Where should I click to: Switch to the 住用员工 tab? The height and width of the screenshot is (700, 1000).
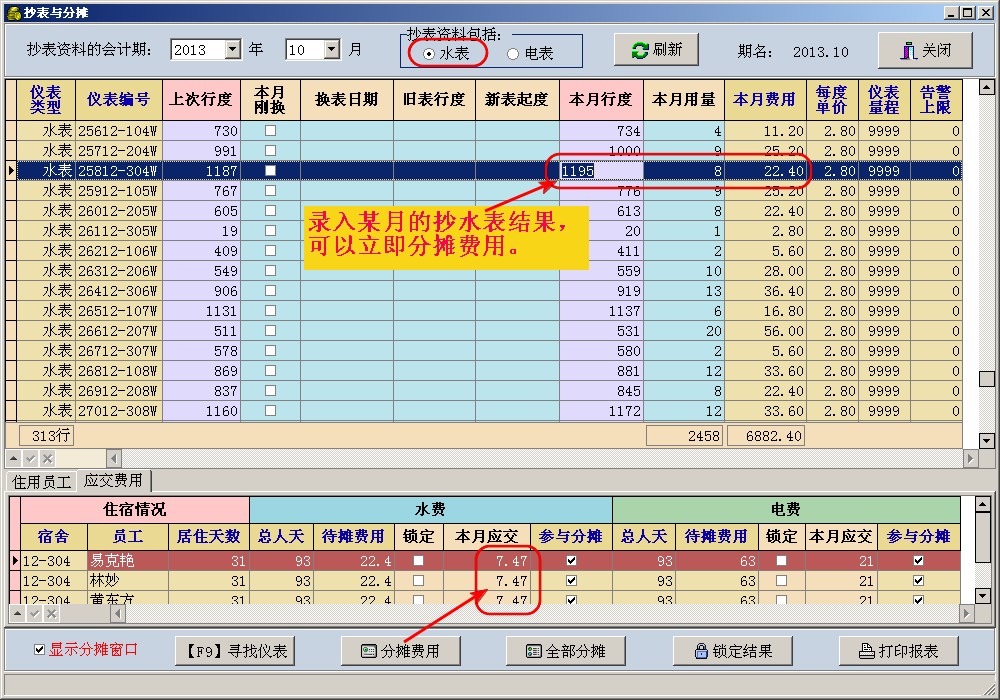tap(41, 481)
